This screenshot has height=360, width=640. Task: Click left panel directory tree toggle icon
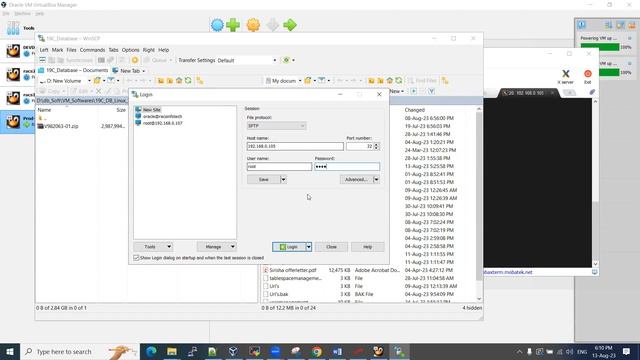point(200,81)
